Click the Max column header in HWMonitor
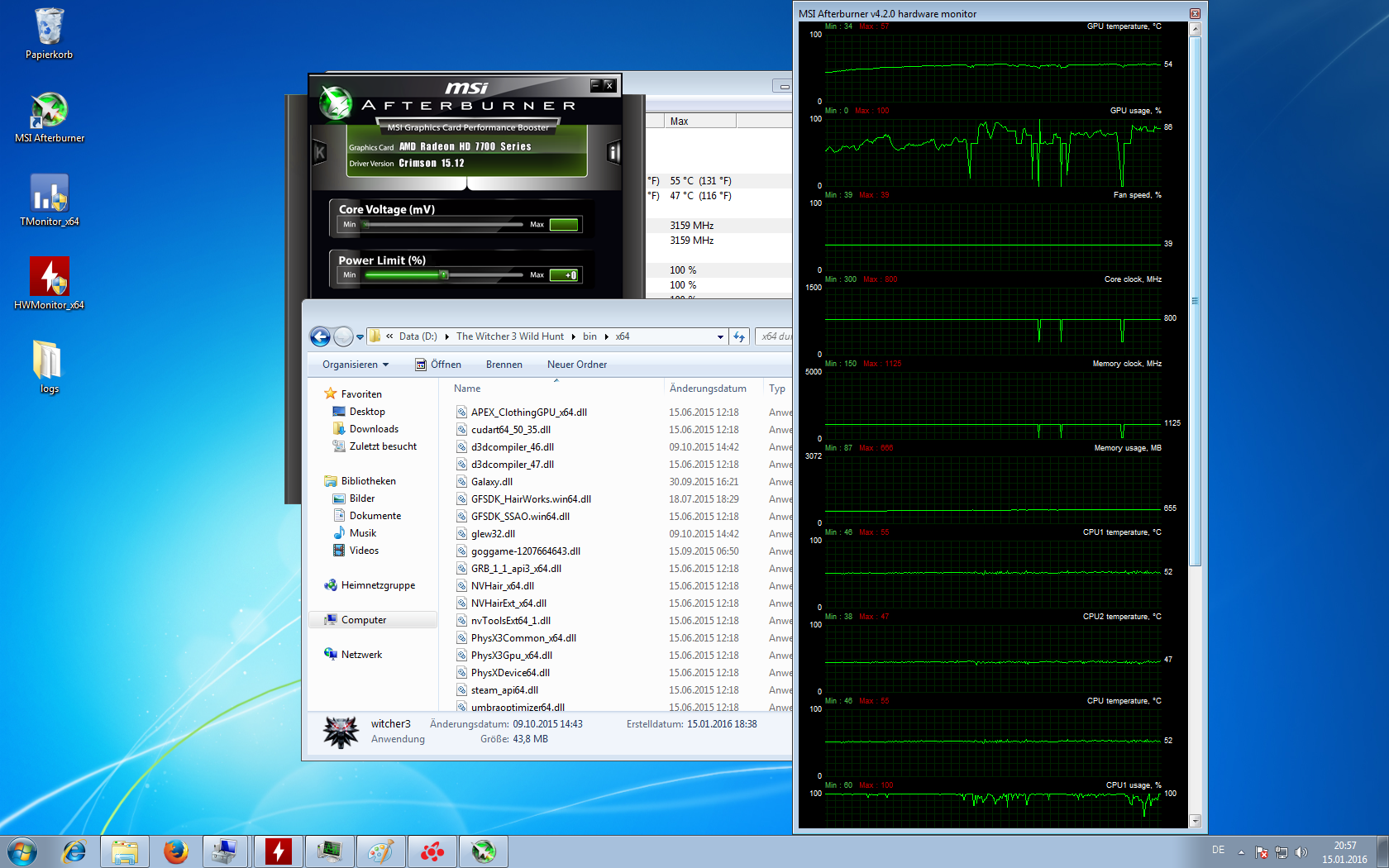1389x868 pixels. pyautogui.click(x=699, y=122)
